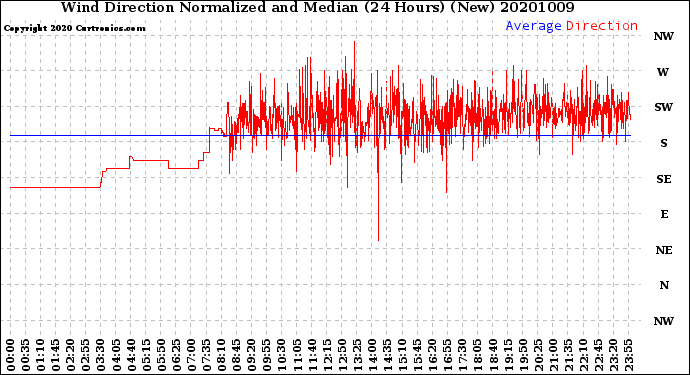Image resolution: width=690 pixels, height=375 pixels.
Task: Click the 'S' axis label
Action: 664,143
